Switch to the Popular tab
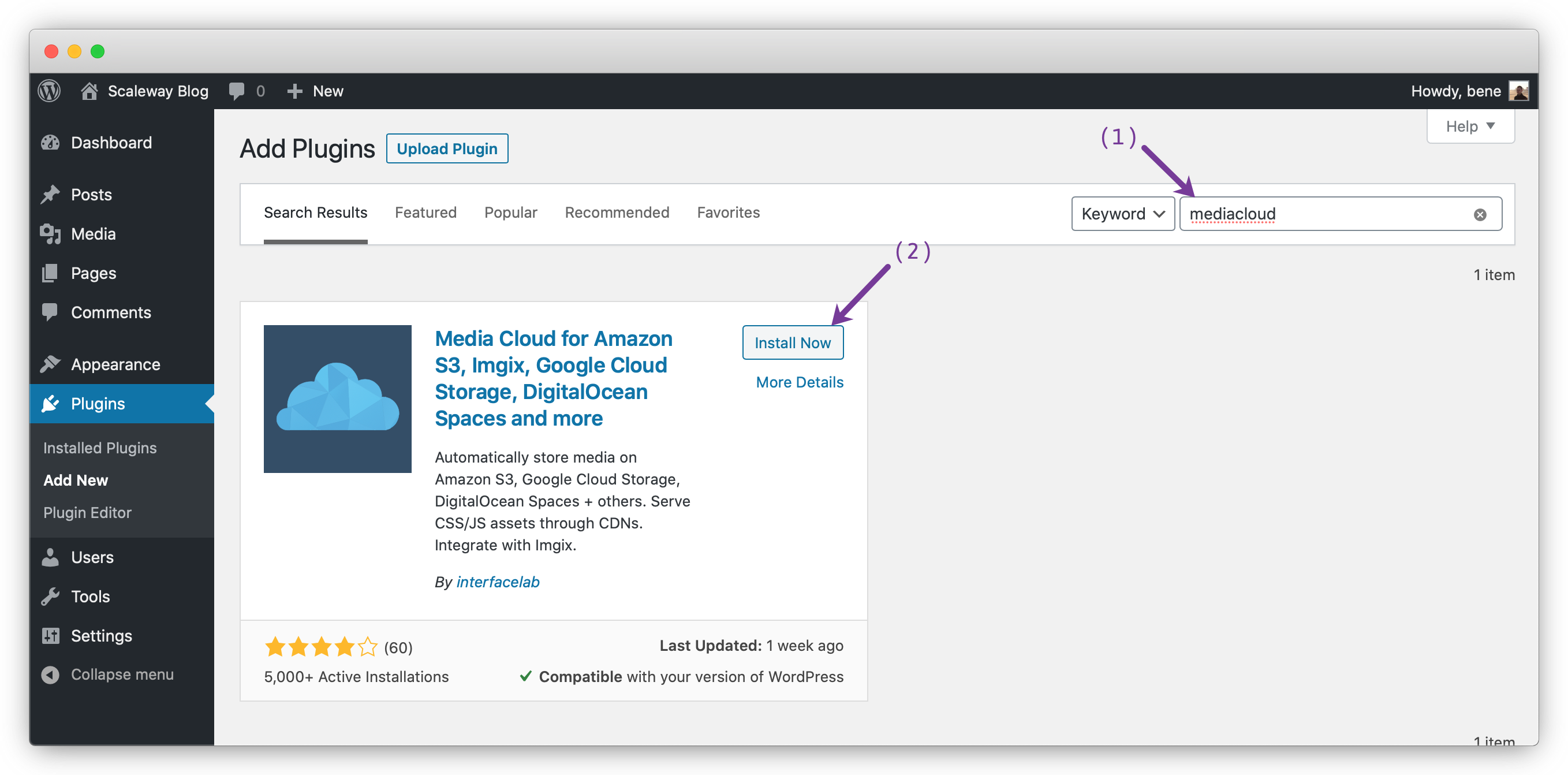The height and width of the screenshot is (775, 1568). (x=510, y=213)
